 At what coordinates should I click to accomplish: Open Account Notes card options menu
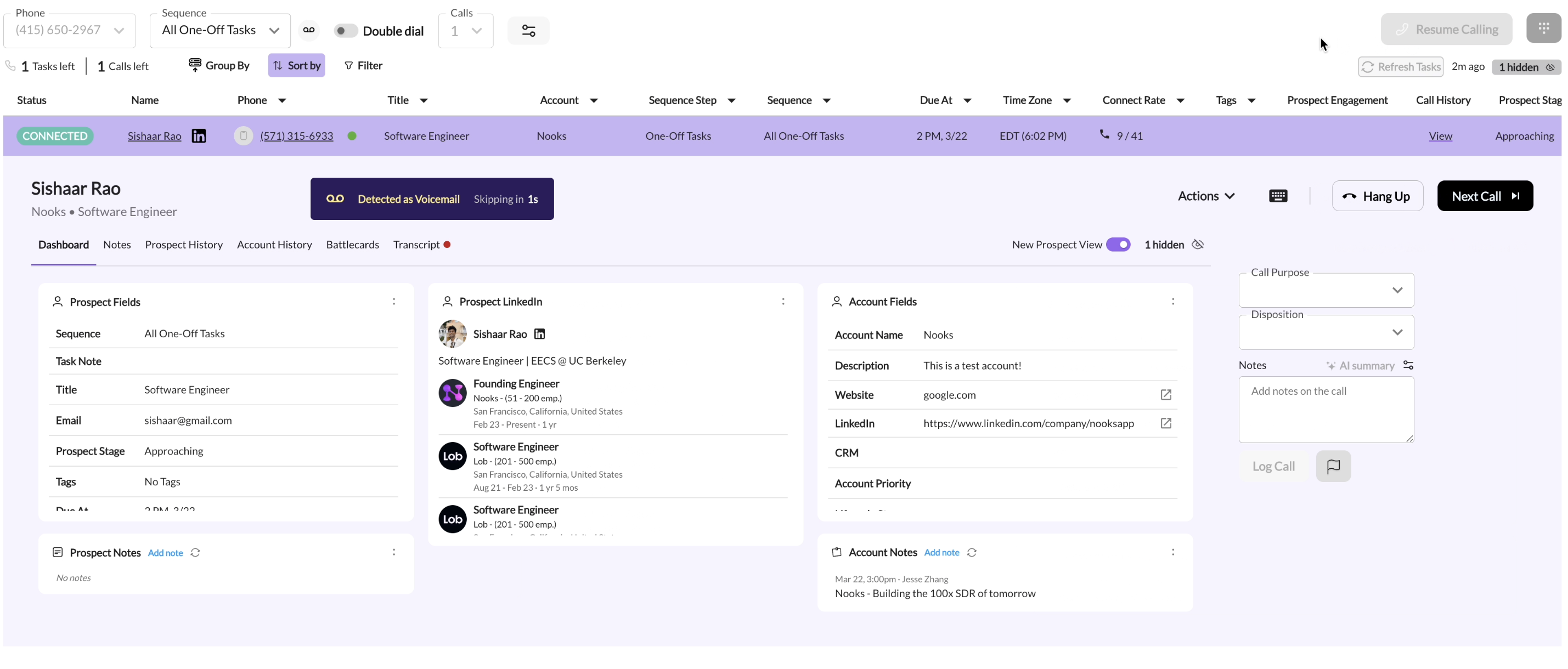pos(1173,552)
